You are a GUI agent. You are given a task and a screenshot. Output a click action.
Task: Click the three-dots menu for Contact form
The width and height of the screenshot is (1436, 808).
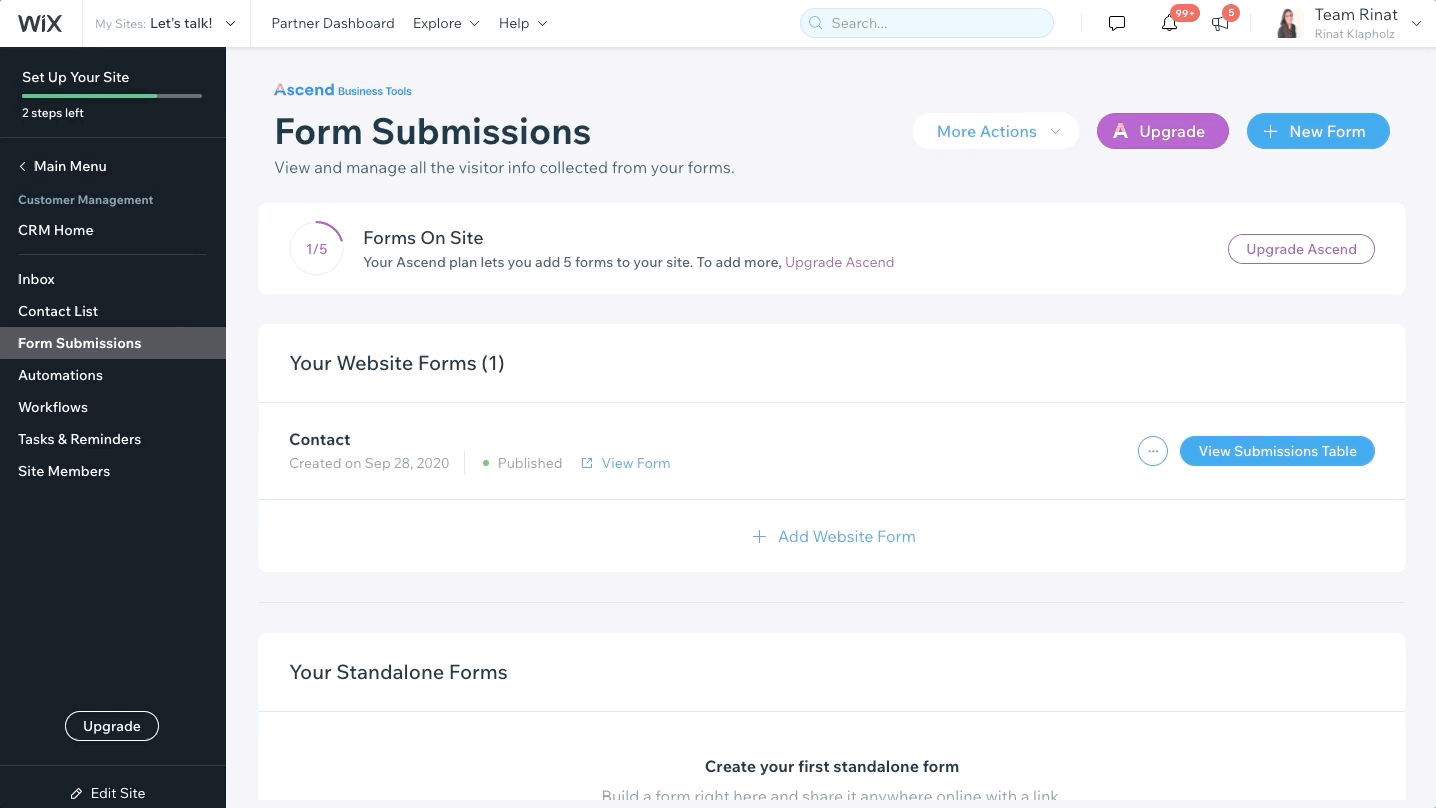[x=1153, y=451]
